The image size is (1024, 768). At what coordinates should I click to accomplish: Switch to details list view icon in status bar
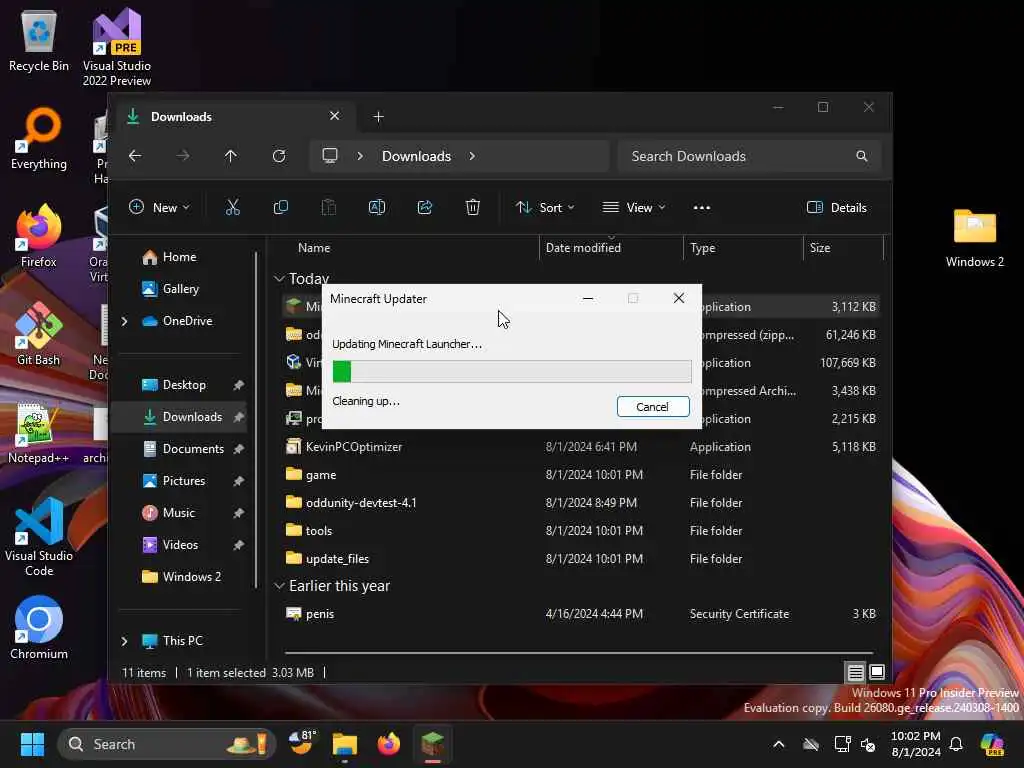(x=856, y=672)
